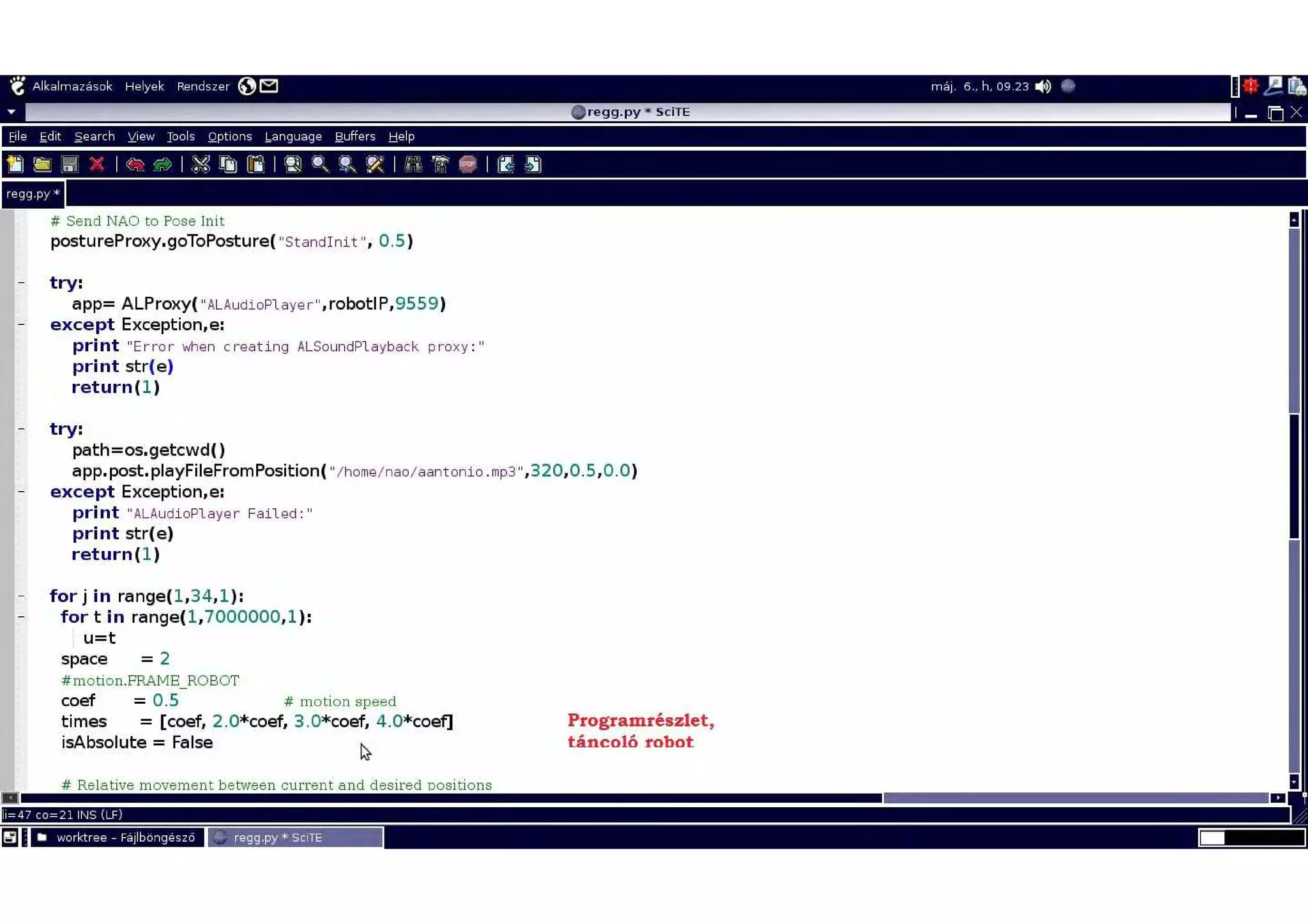The image size is (1308, 924).
Task: Switch to next buffer arrow icon
Action: [x=533, y=165]
